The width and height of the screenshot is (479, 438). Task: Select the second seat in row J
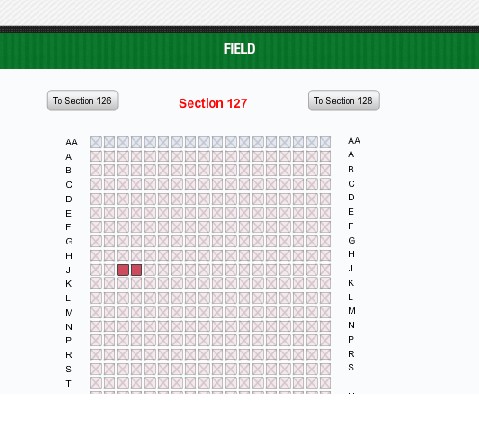[x=109, y=270]
